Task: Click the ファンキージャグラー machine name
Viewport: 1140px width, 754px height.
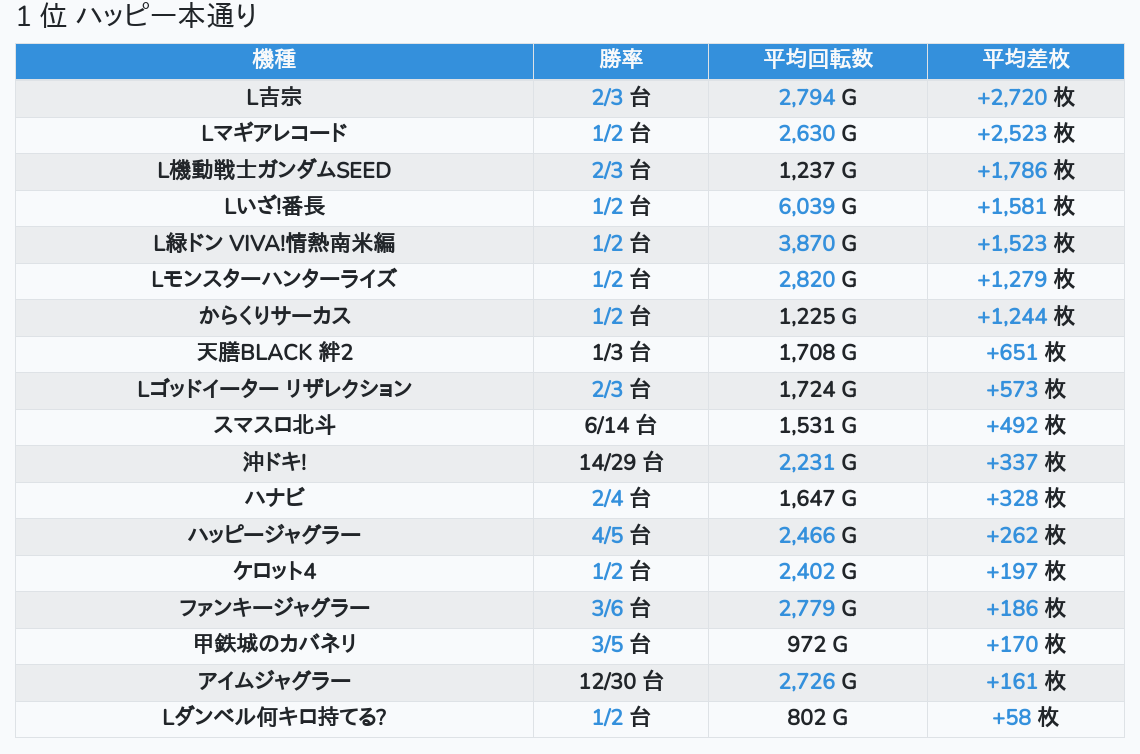Action: [274, 608]
